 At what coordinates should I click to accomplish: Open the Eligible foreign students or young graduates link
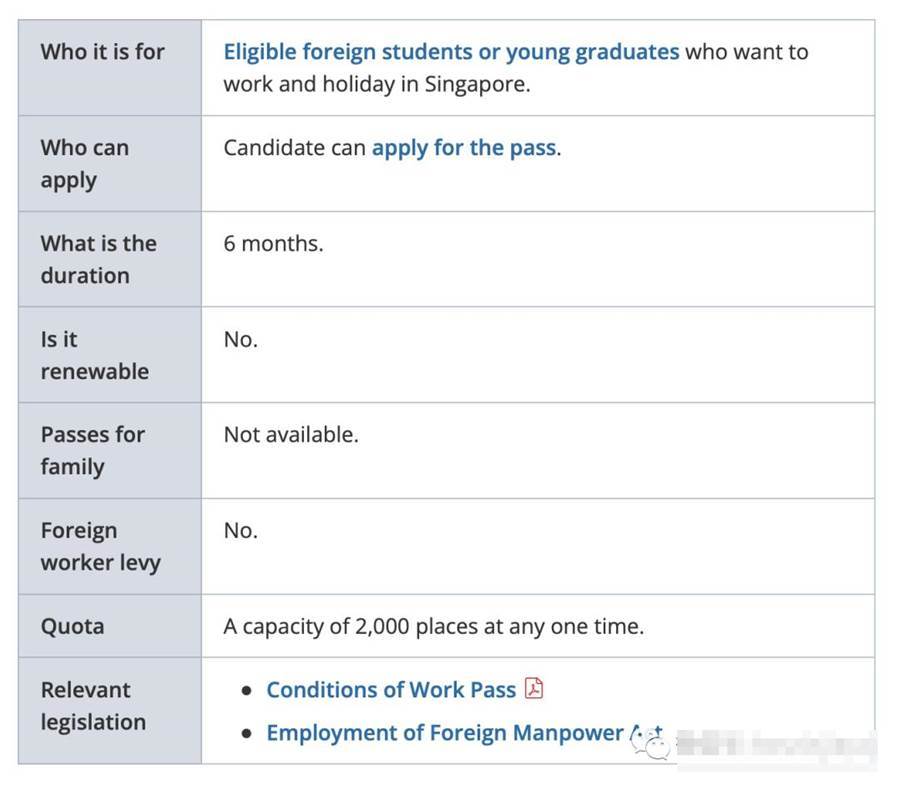pyautogui.click(x=451, y=52)
